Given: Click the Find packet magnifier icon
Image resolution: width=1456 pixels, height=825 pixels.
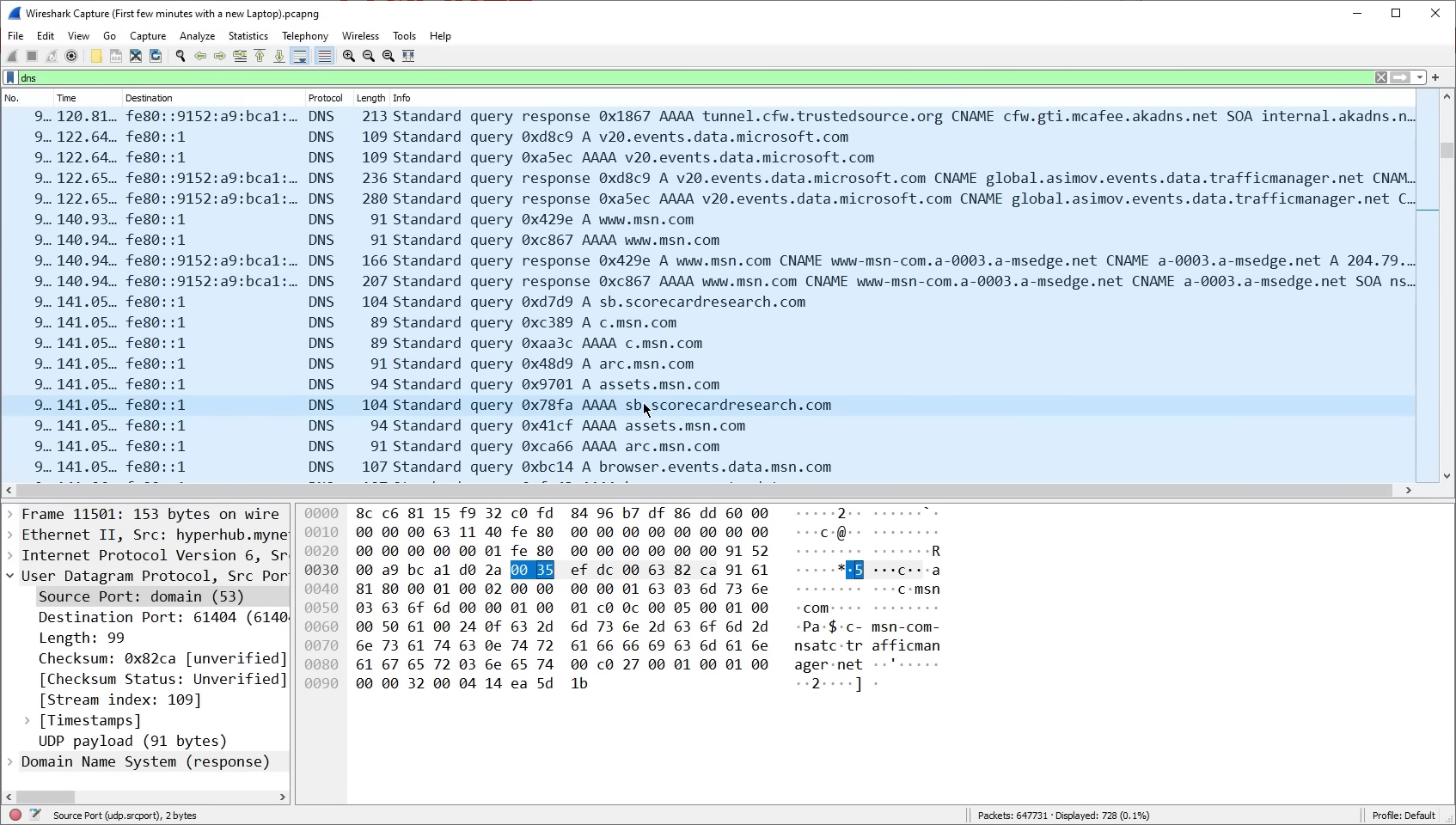Looking at the screenshot, I should point(180,56).
